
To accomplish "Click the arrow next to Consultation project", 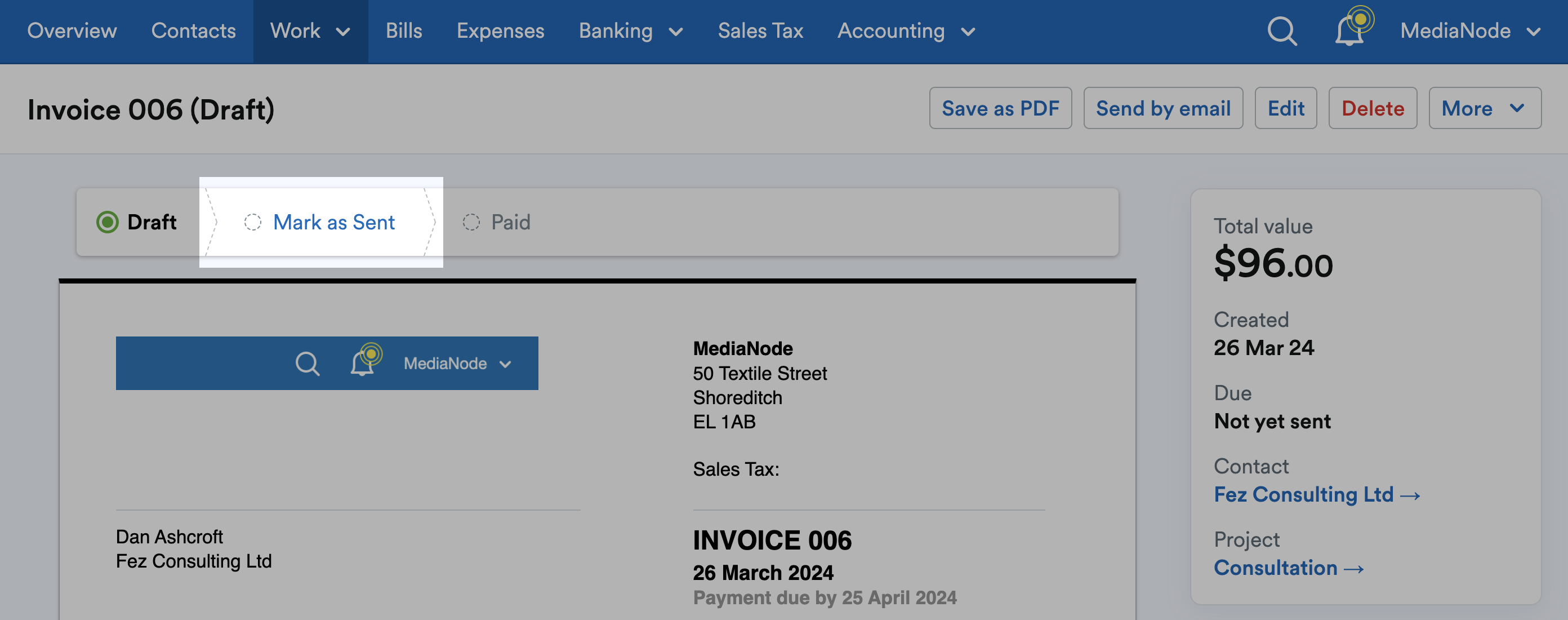I will [1354, 569].
